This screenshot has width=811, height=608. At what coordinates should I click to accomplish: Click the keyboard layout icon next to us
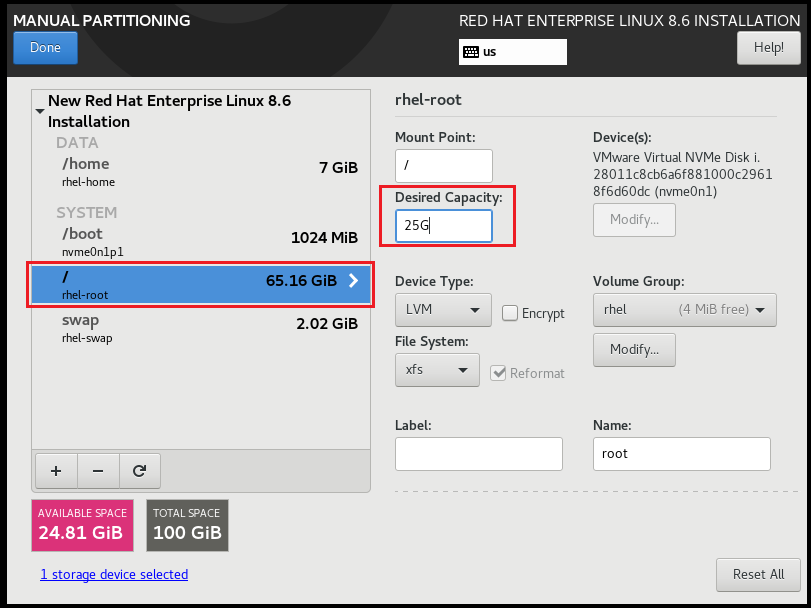[x=471, y=52]
